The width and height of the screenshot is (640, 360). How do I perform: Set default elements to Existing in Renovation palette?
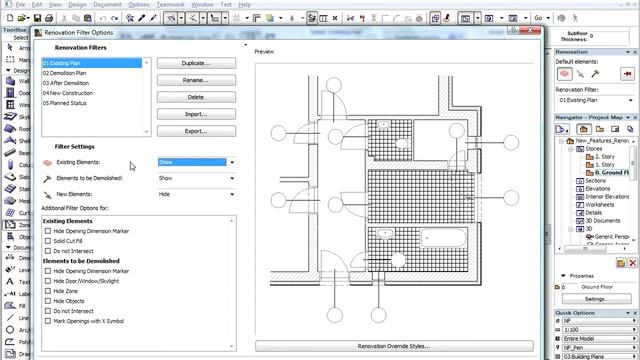pos(564,74)
